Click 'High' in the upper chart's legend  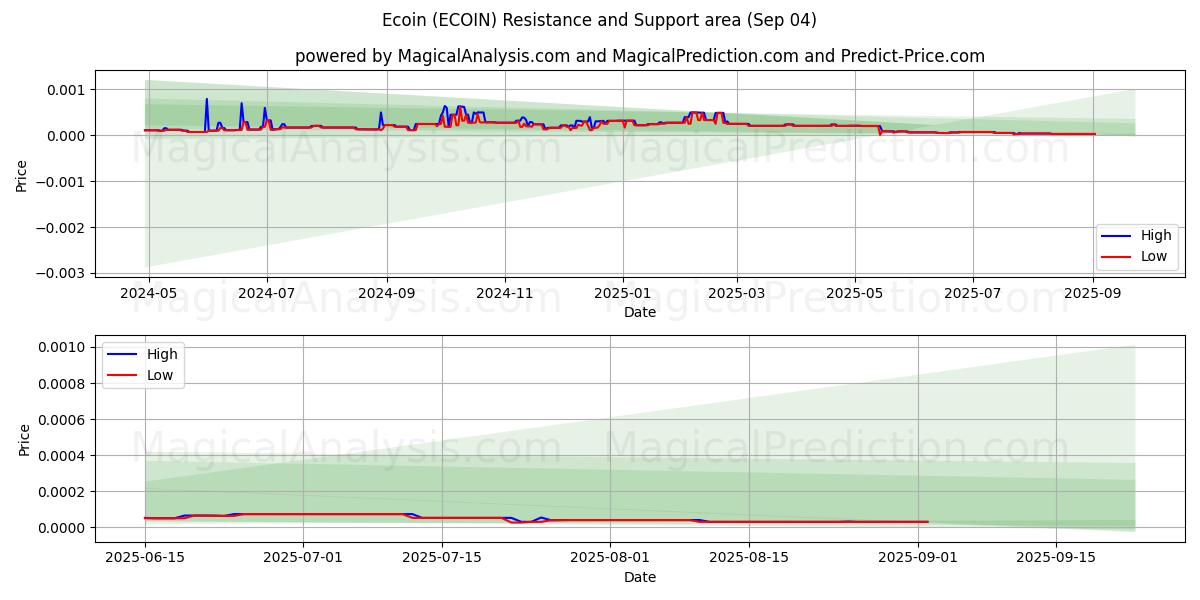pos(1156,236)
